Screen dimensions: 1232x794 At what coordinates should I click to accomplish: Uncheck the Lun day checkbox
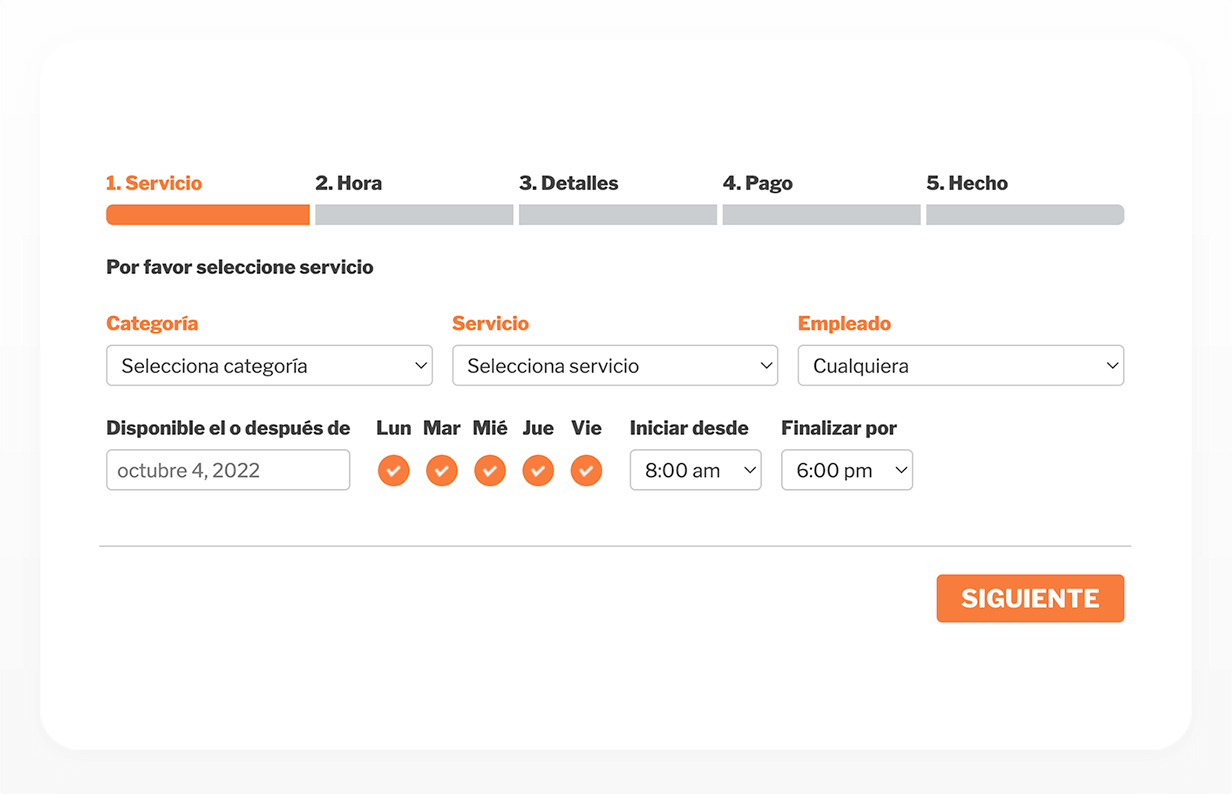pos(394,470)
